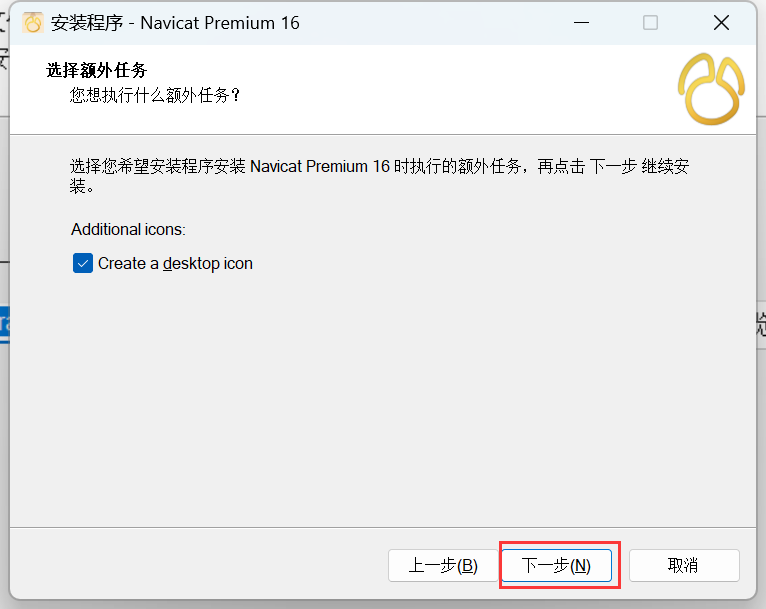Close the installer with the X icon
The image size is (766, 609).
(721, 22)
